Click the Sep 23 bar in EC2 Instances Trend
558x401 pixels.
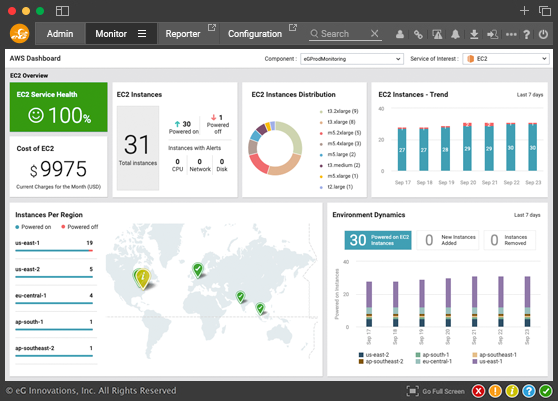533,147
